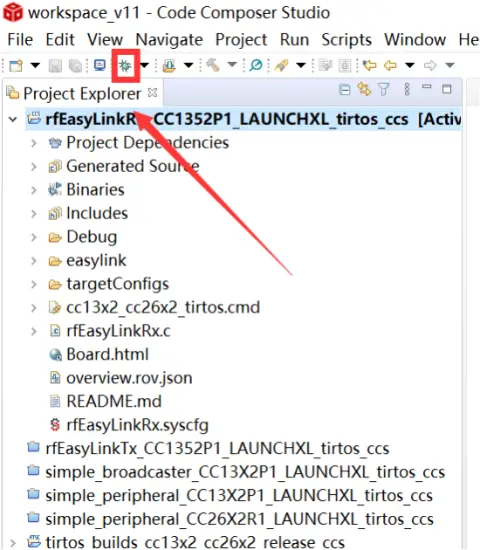
Task: Open the Edit menu
Action: pos(60,39)
